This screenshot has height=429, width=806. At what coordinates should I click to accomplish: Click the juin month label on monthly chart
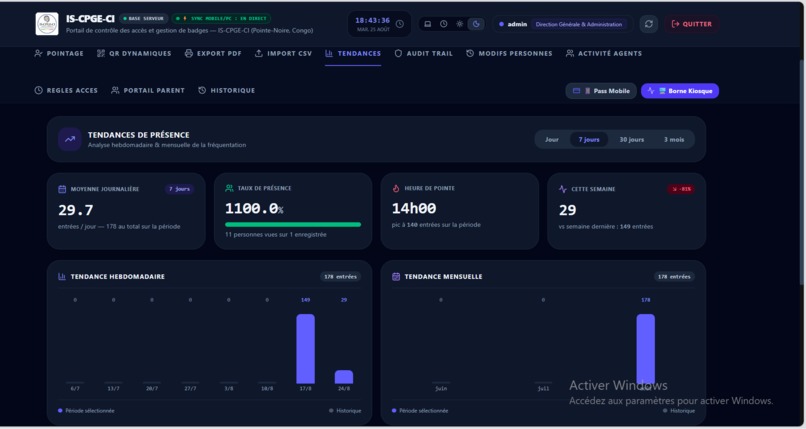[x=441, y=388]
